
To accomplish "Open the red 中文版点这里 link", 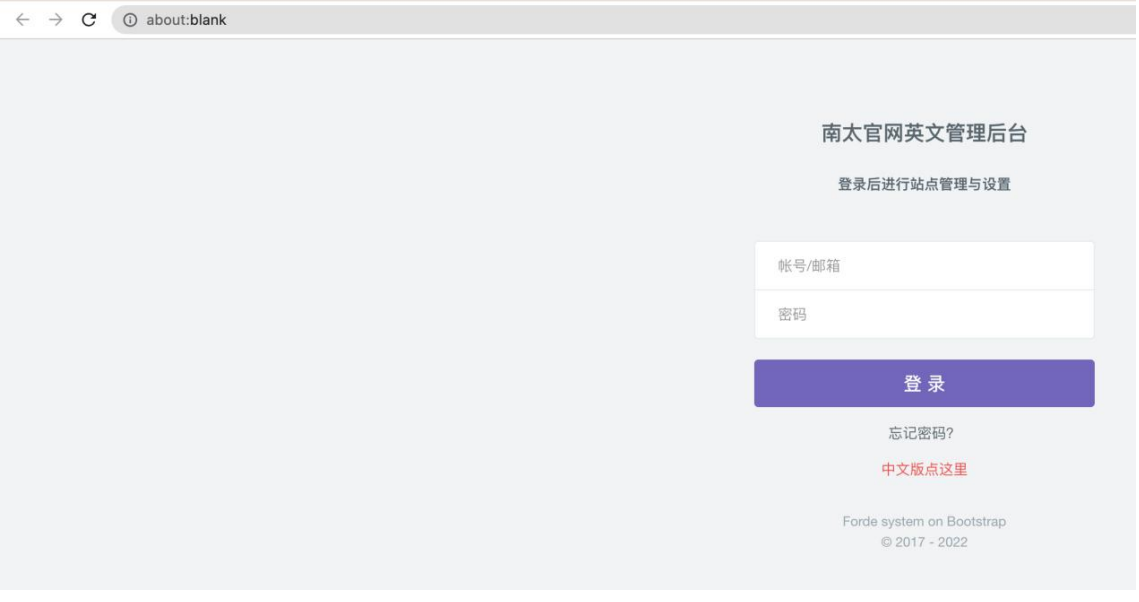I will coord(924,470).
